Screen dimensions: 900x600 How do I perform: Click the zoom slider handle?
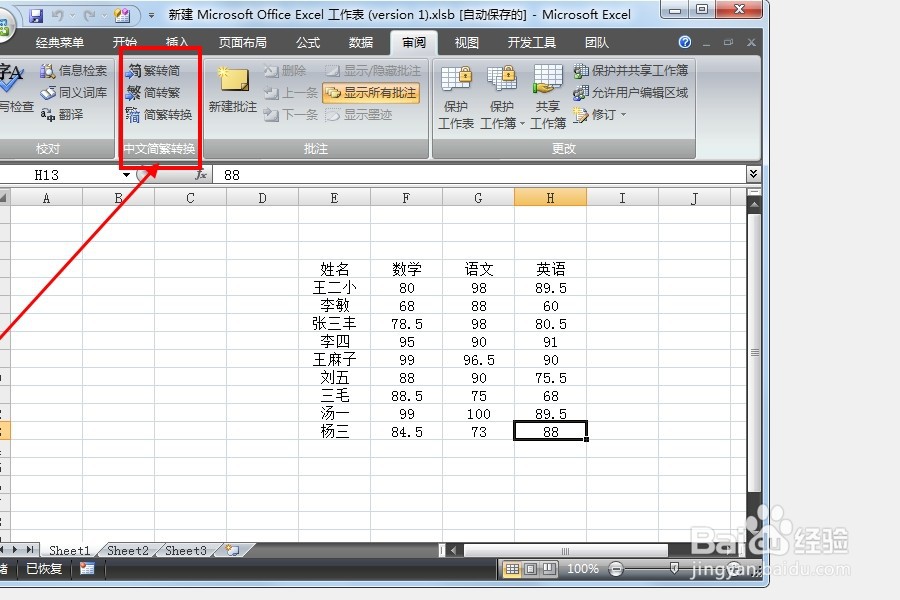pyautogui.click(x=674, y=568)
